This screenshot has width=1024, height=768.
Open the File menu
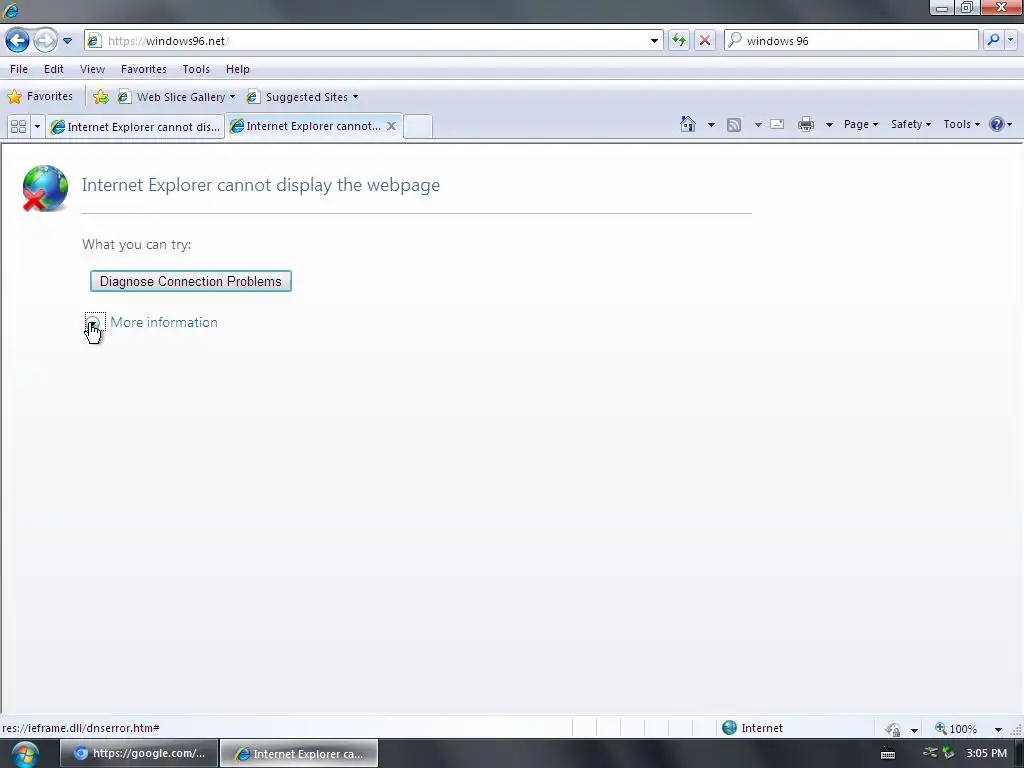tap(19, 69)
